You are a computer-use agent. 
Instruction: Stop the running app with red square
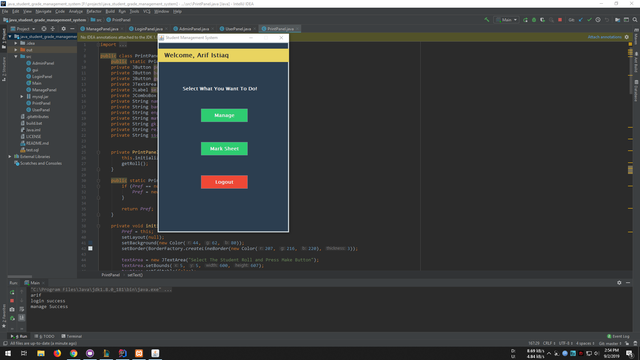tap(560, 20)
